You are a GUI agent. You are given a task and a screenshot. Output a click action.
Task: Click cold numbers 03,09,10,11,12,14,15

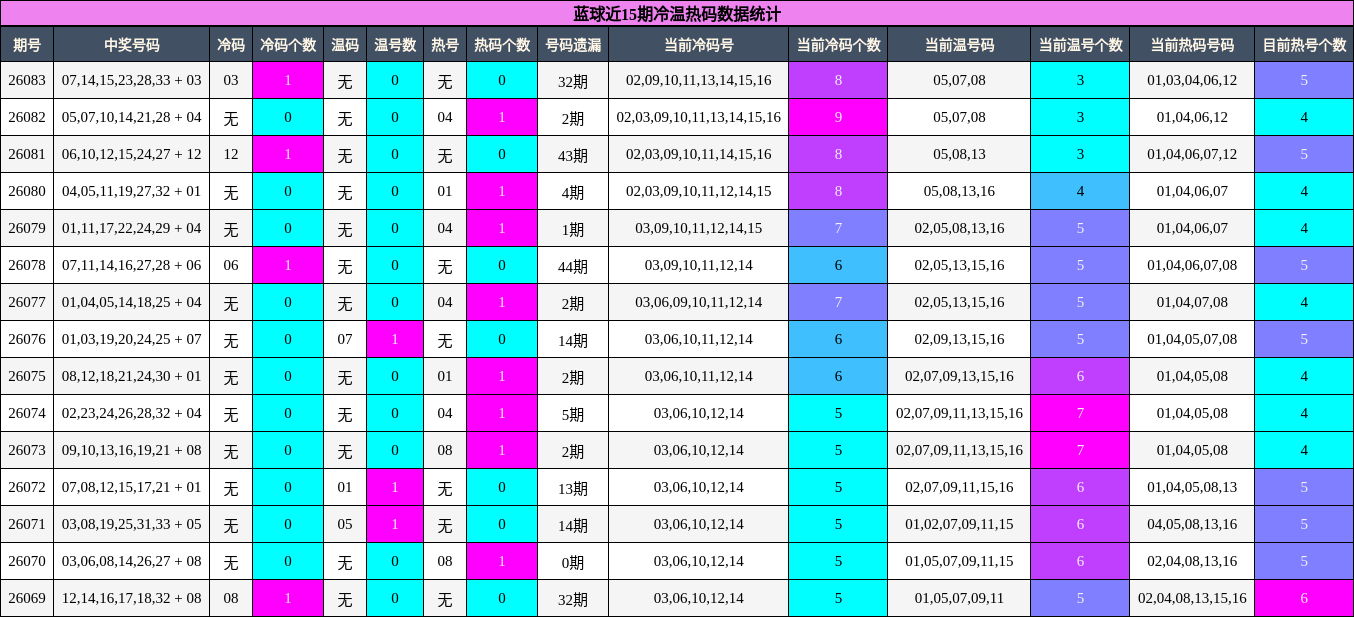[698, 228]
